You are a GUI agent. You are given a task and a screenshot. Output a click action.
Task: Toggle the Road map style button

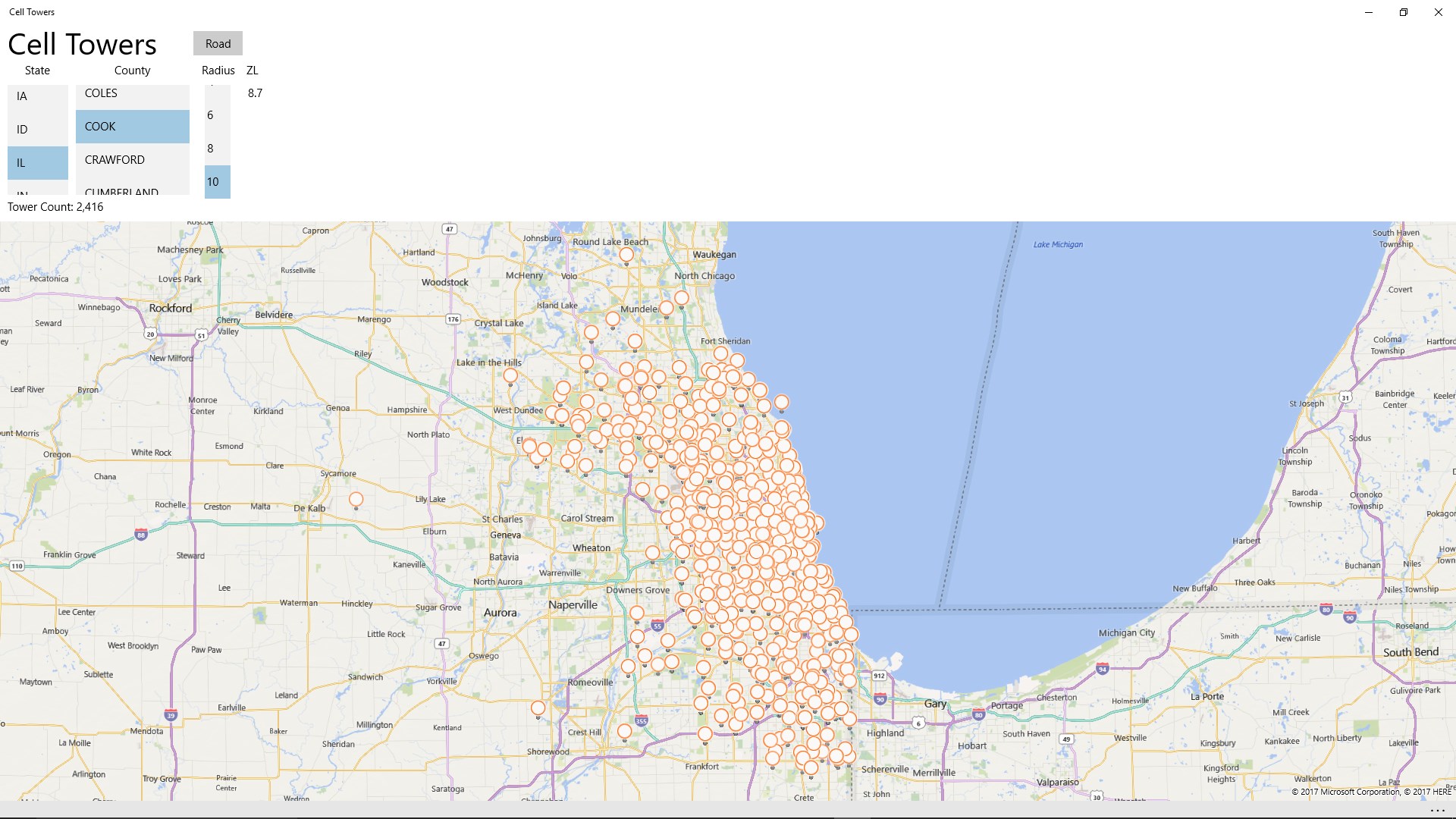pos(218,43)
